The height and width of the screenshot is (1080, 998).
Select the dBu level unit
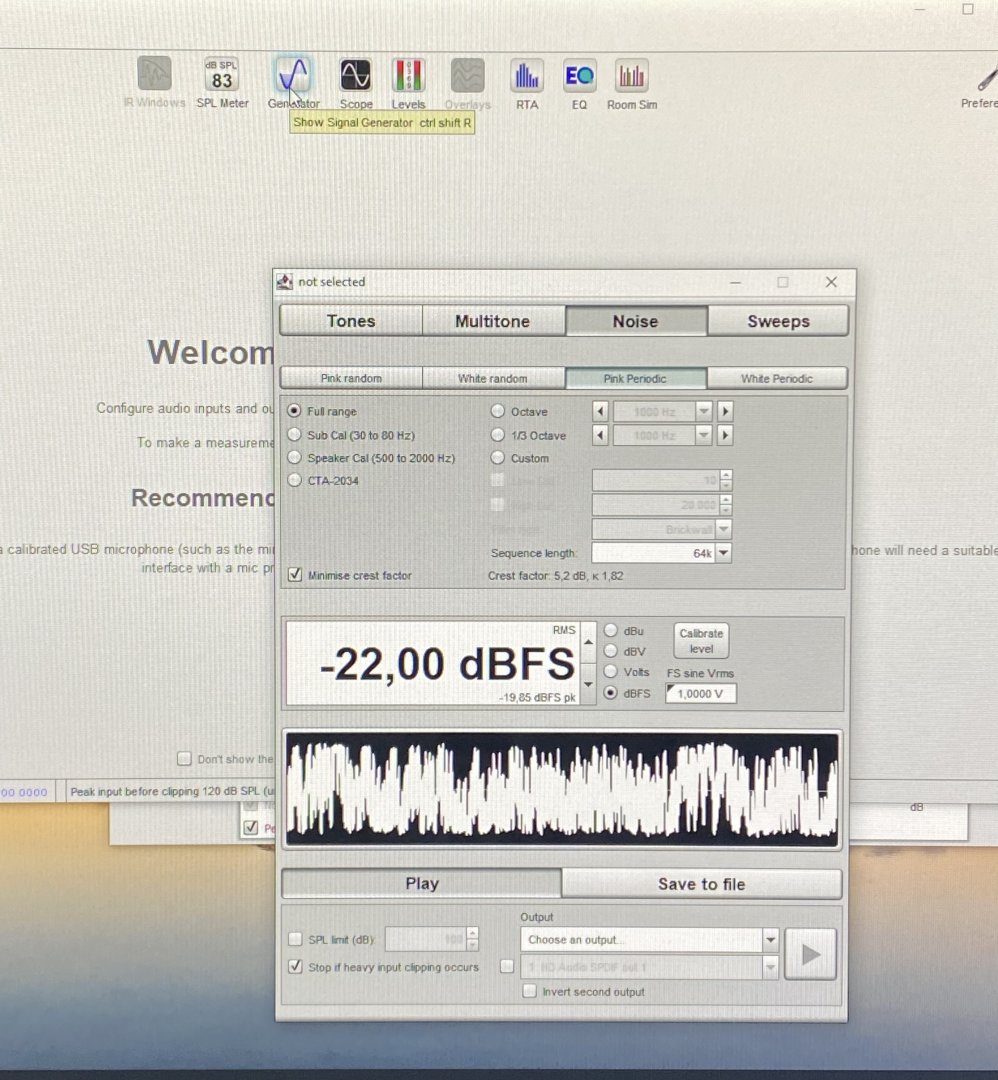click(611, 631)
